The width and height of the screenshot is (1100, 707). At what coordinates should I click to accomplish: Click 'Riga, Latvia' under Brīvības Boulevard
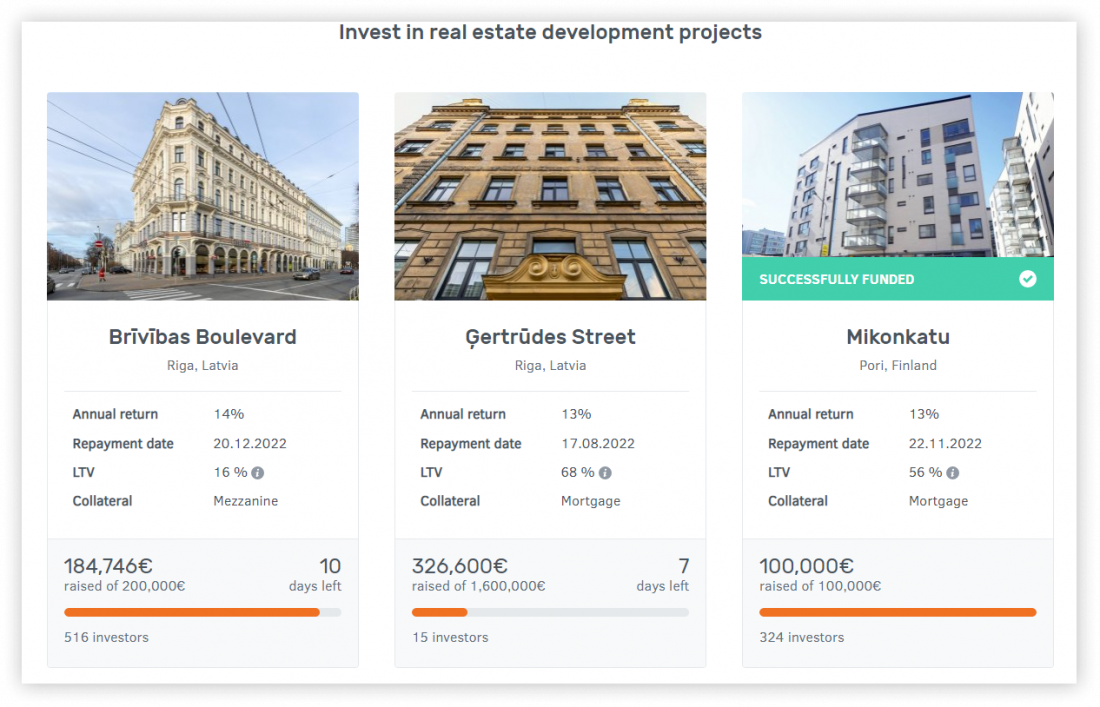pos(203,365)
